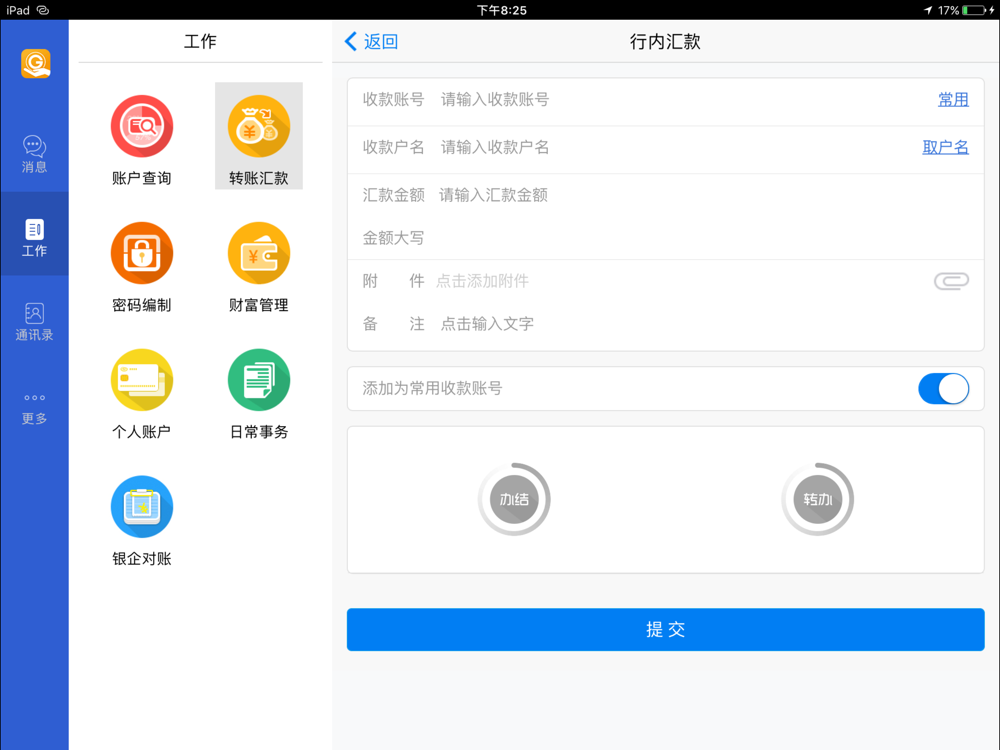Select the 转账汇款 transfer icon
1000x750 pixels.
259,126
